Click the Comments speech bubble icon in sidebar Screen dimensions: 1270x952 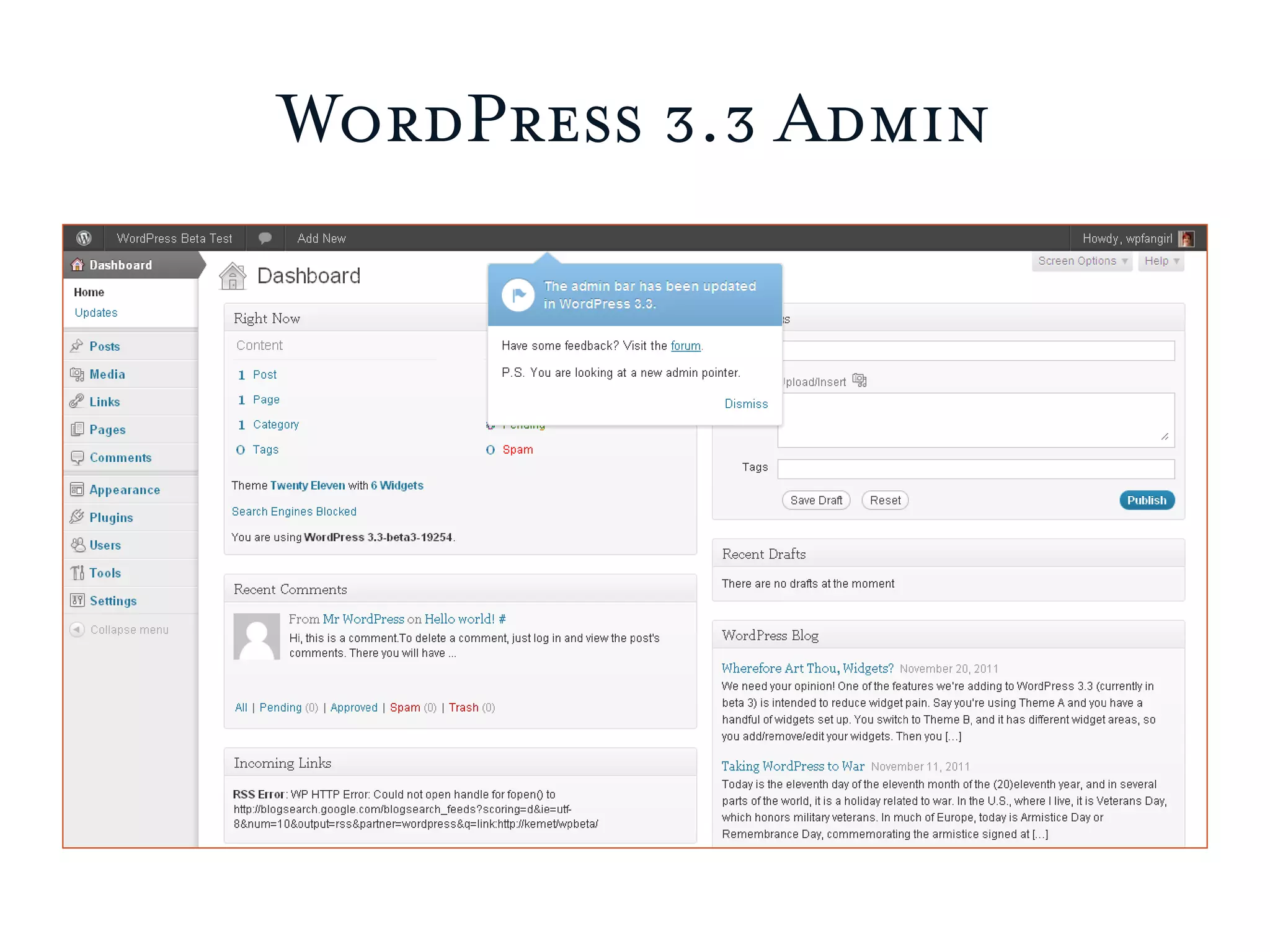(x=77, y=457)
